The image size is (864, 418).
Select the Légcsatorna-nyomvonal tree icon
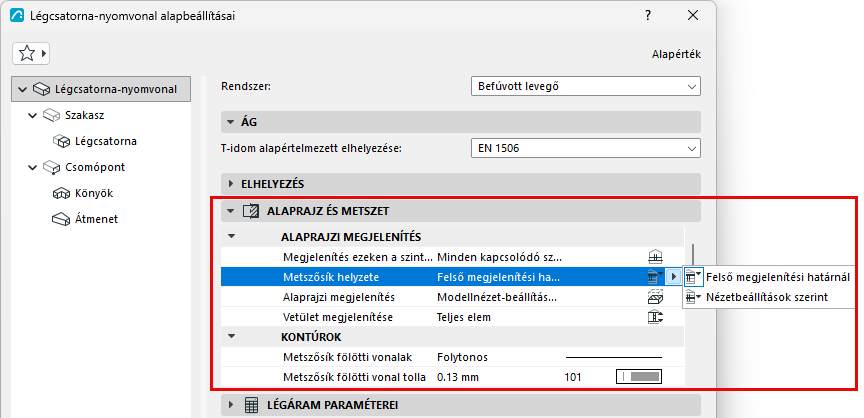(42, 89)
